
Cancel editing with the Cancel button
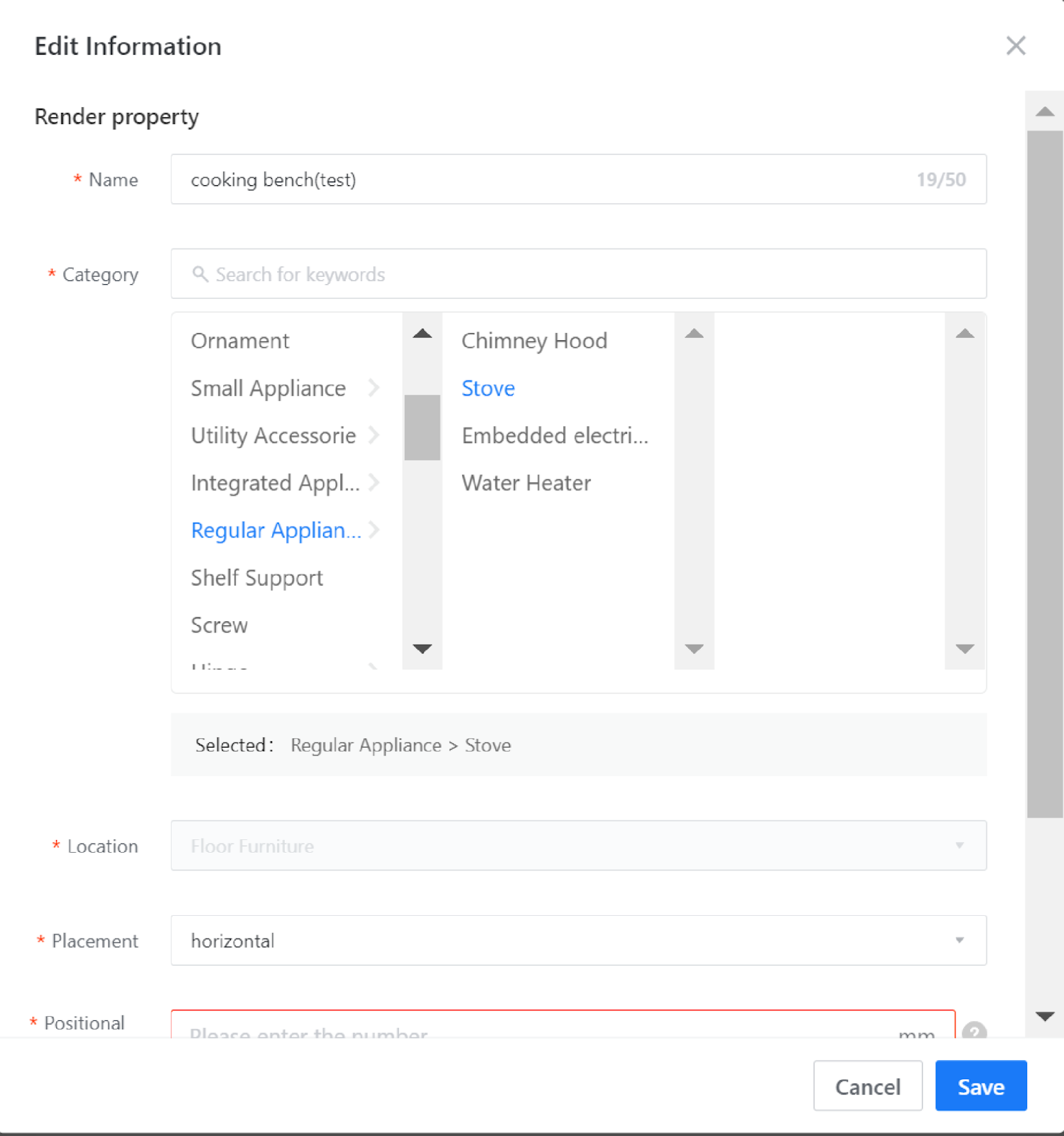[867, 1086]
